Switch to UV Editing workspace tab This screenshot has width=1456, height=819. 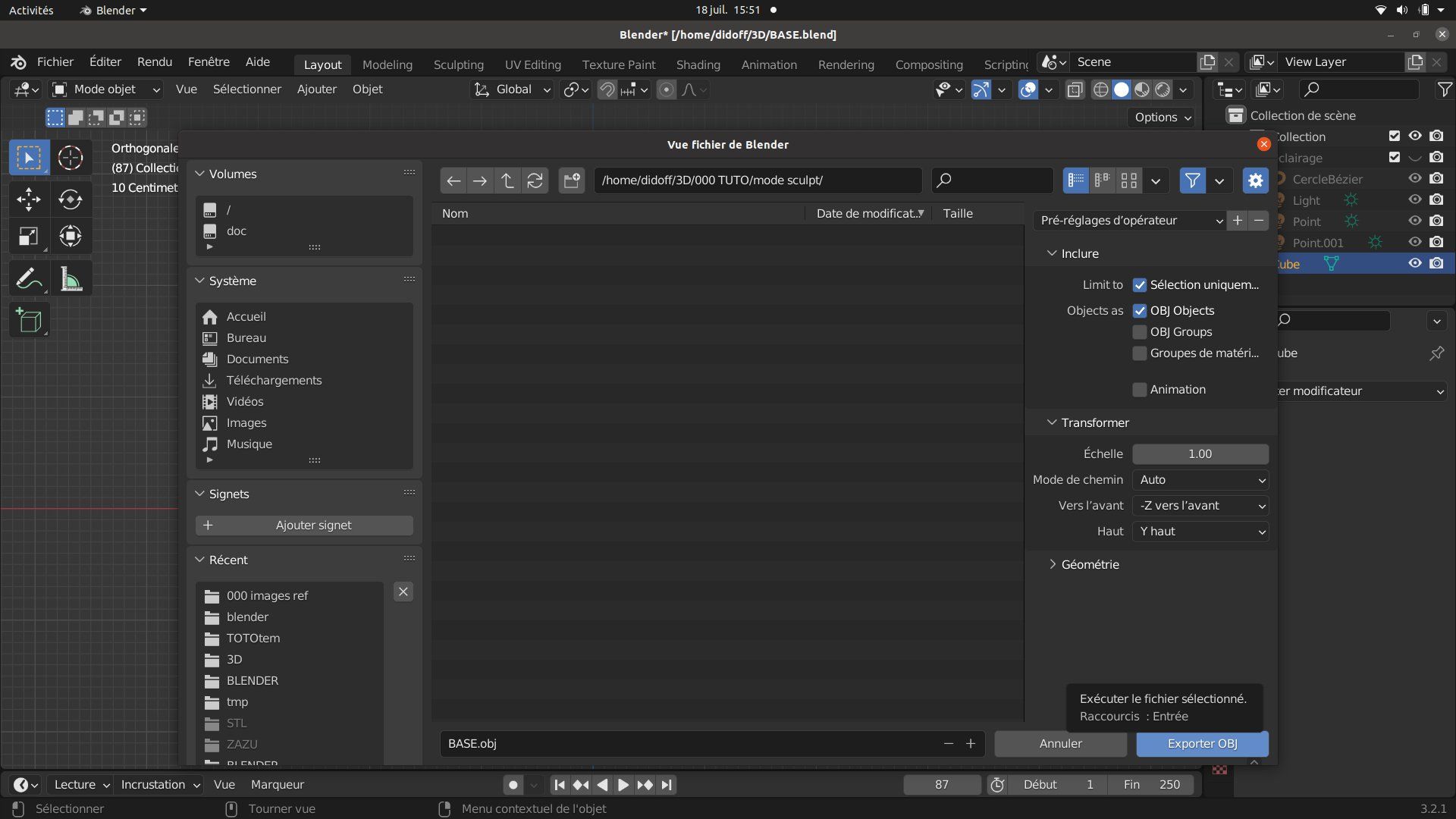click(533, 64)
